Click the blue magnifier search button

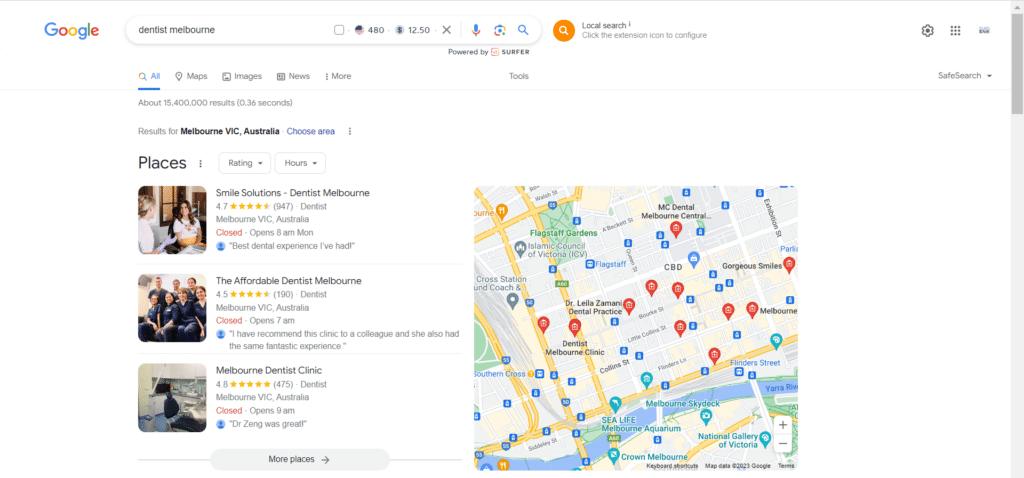(523, 30)
